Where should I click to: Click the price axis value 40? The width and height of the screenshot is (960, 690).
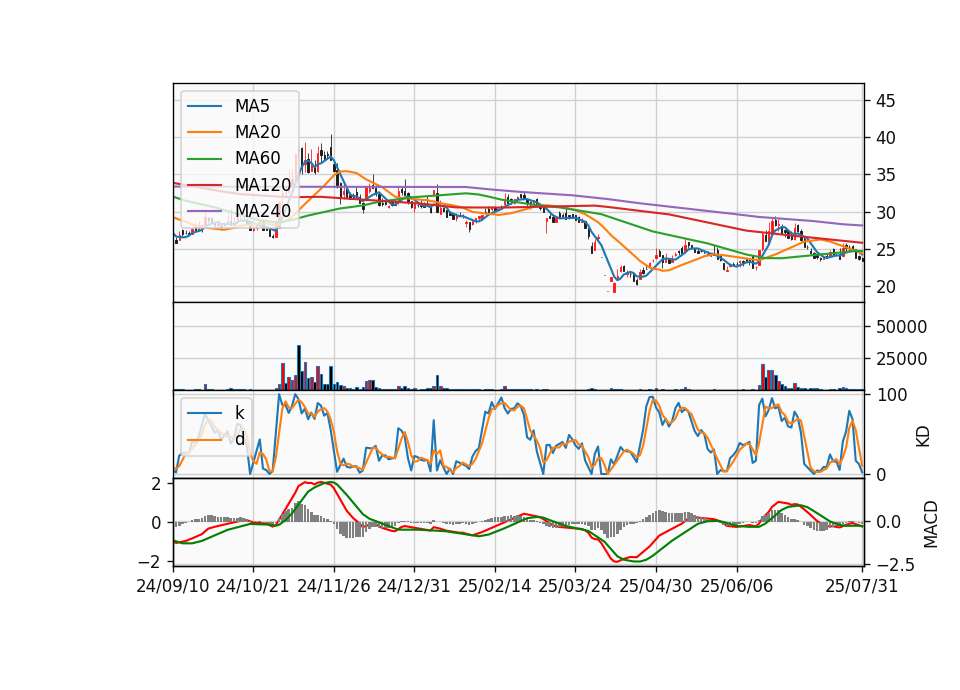(885, 138)
